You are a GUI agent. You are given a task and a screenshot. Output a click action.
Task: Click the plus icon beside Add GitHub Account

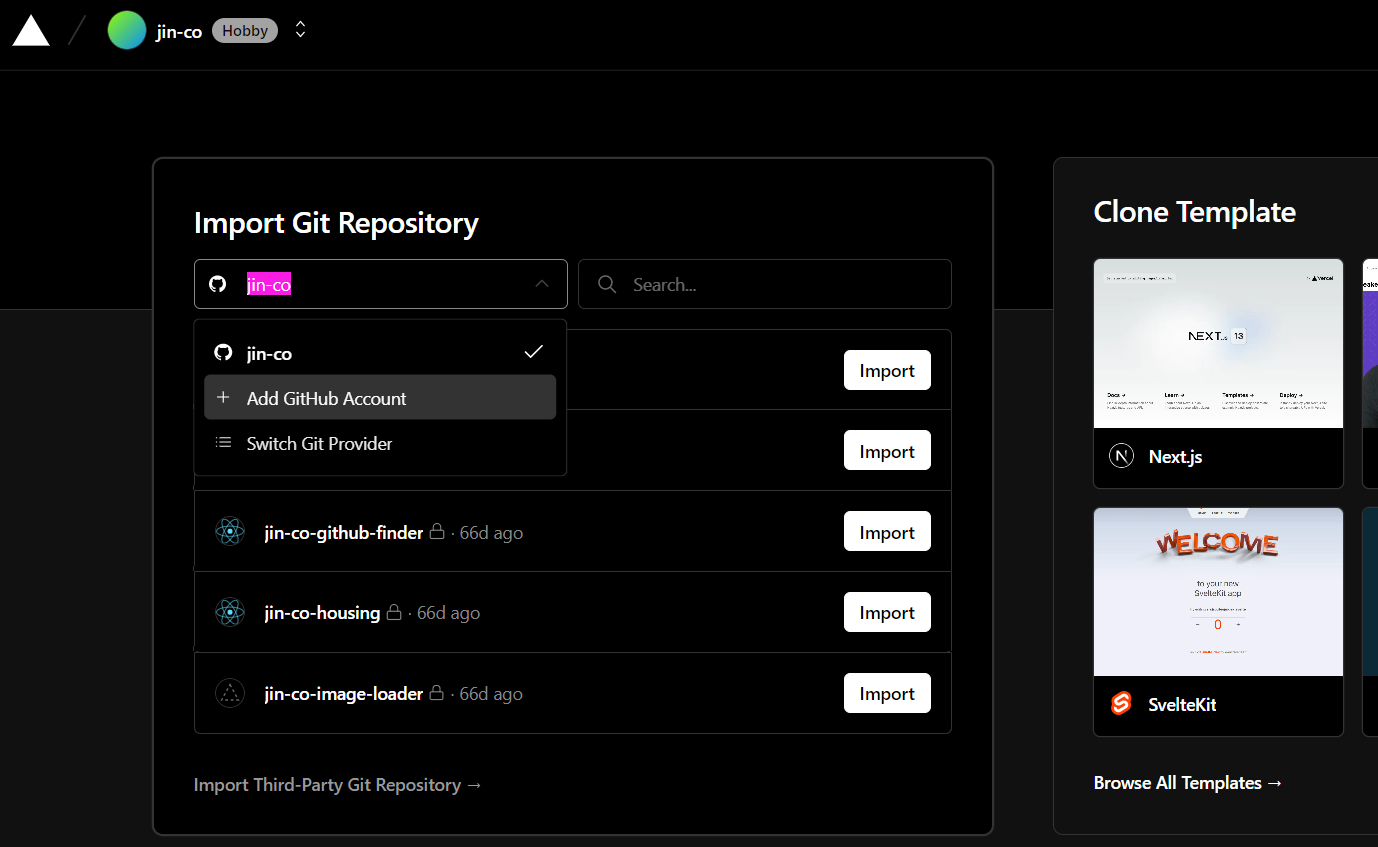(x=223, y=398)
